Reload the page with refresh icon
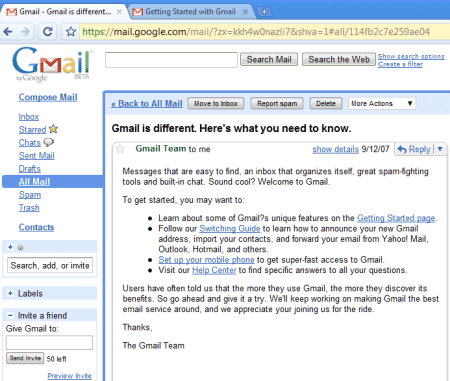Viewport: 450px width, 381px height. (x=47, y=32)
